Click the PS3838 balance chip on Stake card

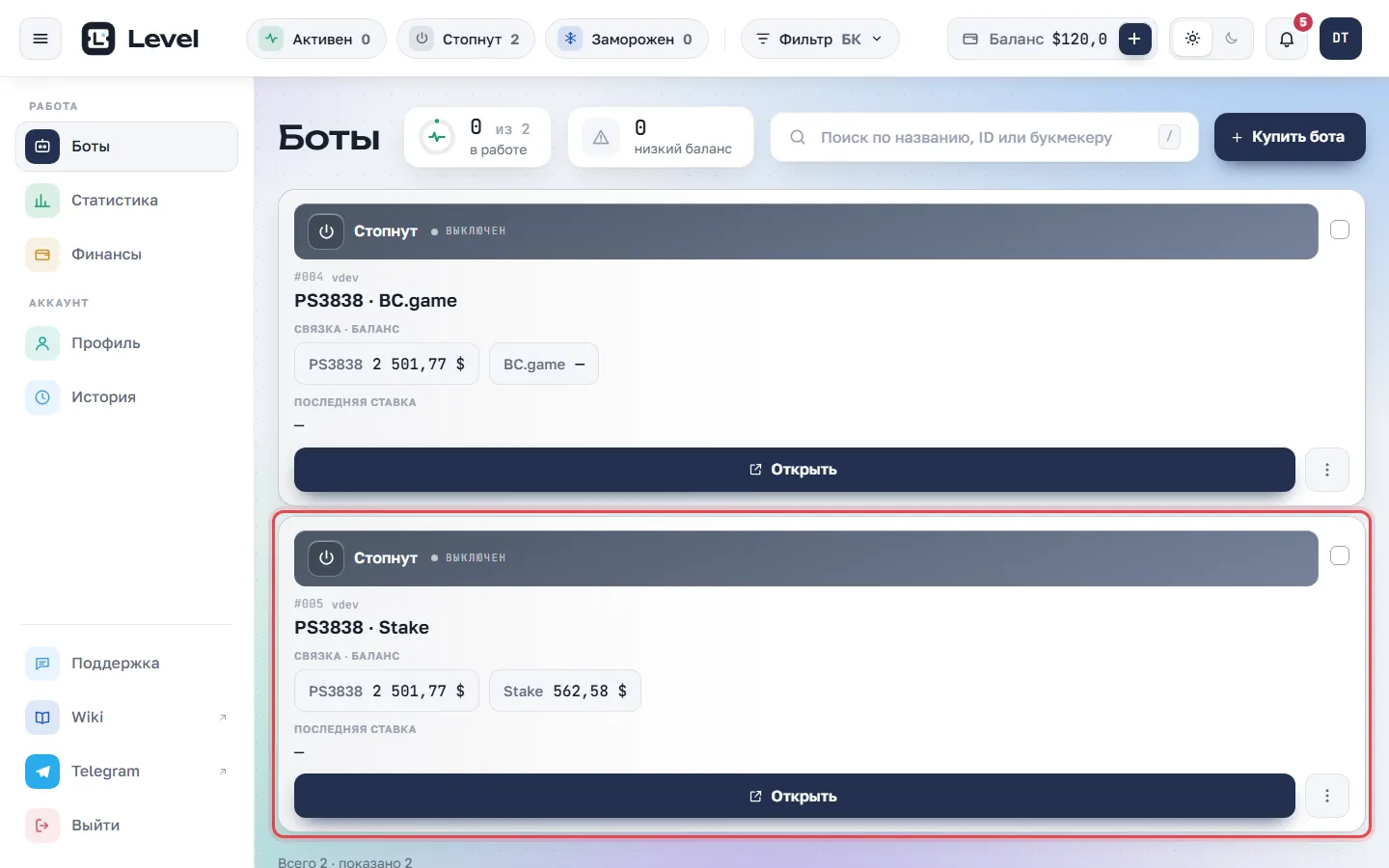click(x=387, y=692)
